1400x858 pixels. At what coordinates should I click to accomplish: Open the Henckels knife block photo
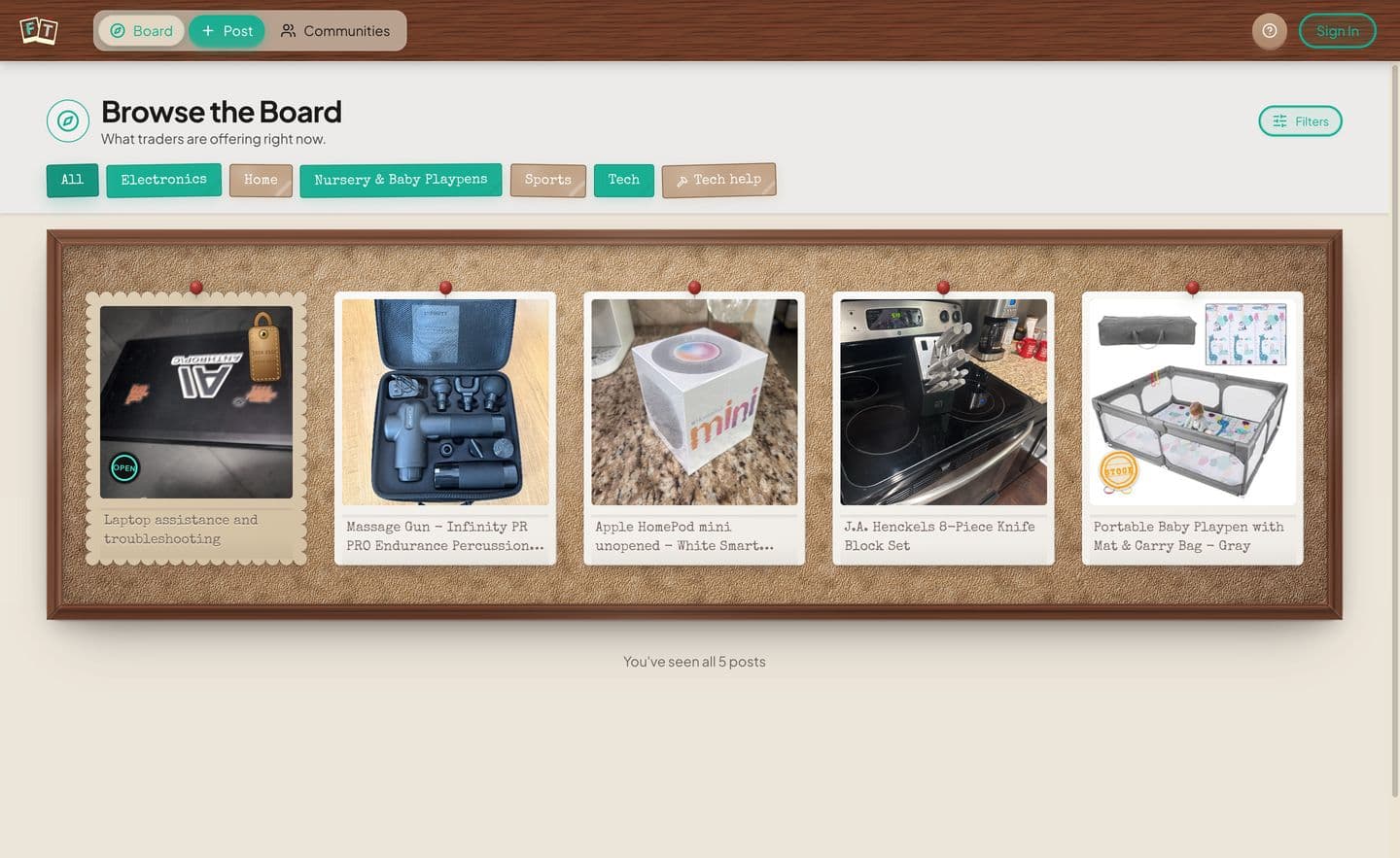(943, 402)
